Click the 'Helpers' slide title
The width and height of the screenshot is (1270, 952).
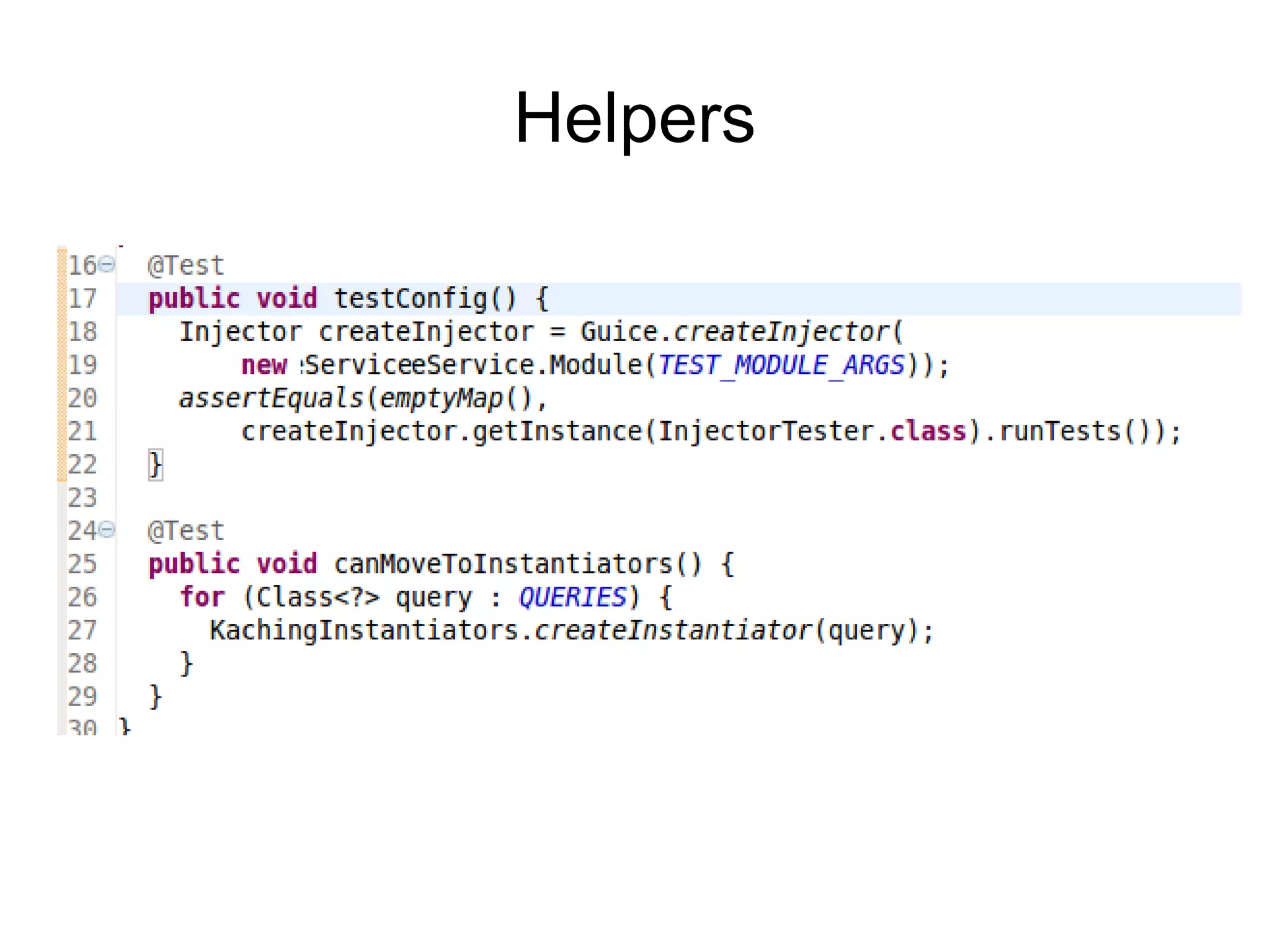[x=634, y=118]
